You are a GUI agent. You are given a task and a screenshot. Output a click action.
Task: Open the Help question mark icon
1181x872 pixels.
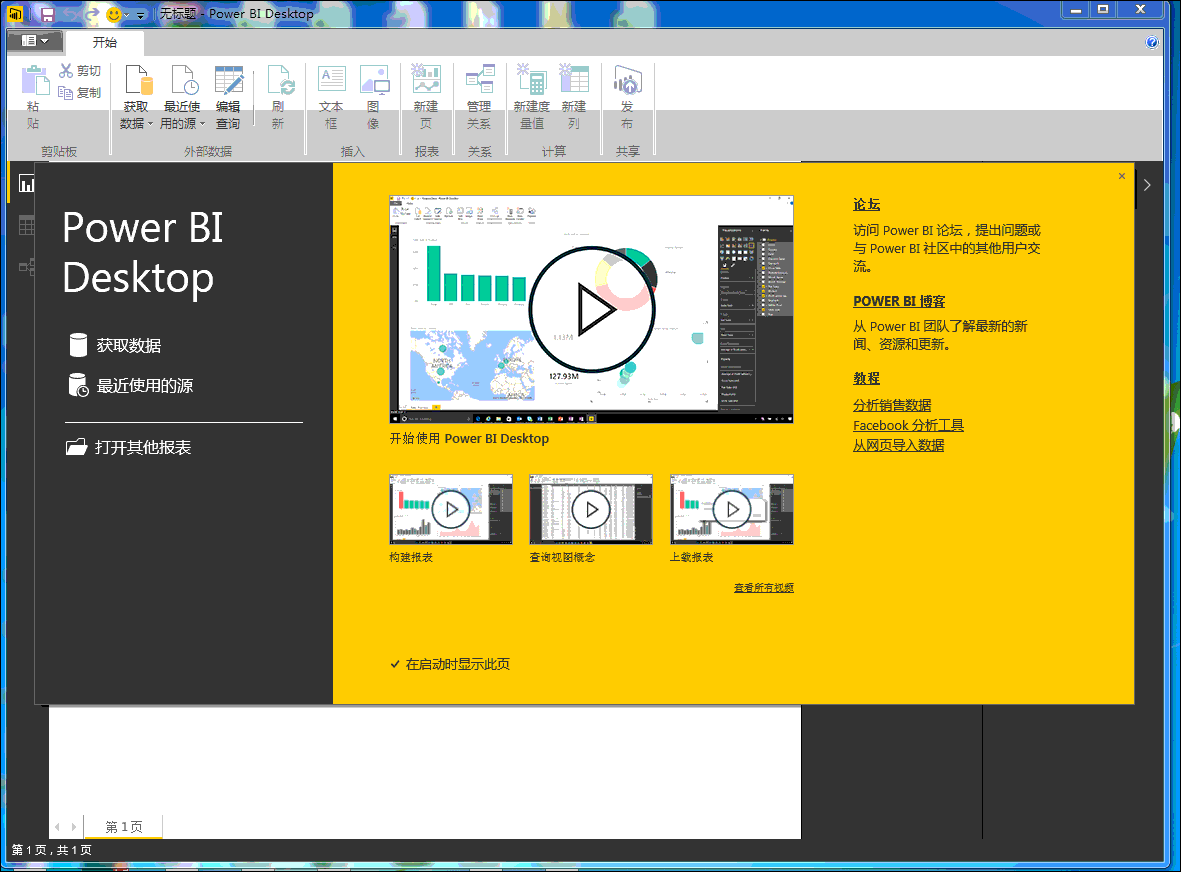1152,42
